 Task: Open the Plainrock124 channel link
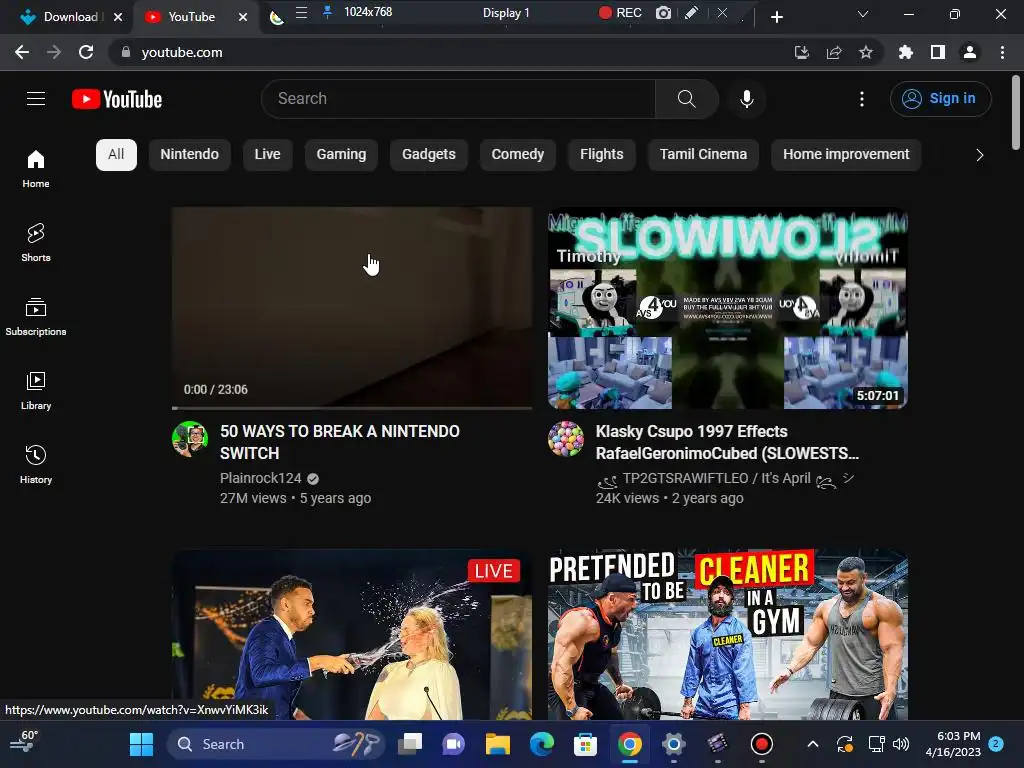[261, 478]
